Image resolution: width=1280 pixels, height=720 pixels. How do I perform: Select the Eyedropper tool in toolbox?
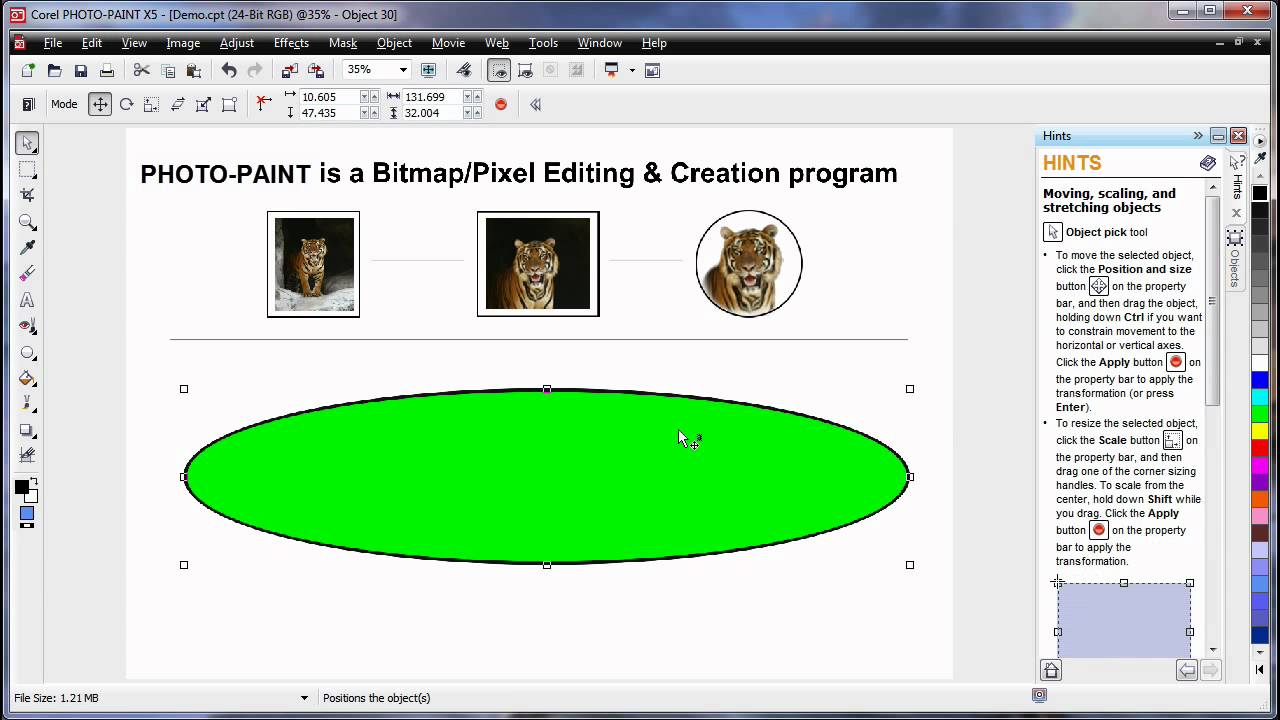coord(28,248)
